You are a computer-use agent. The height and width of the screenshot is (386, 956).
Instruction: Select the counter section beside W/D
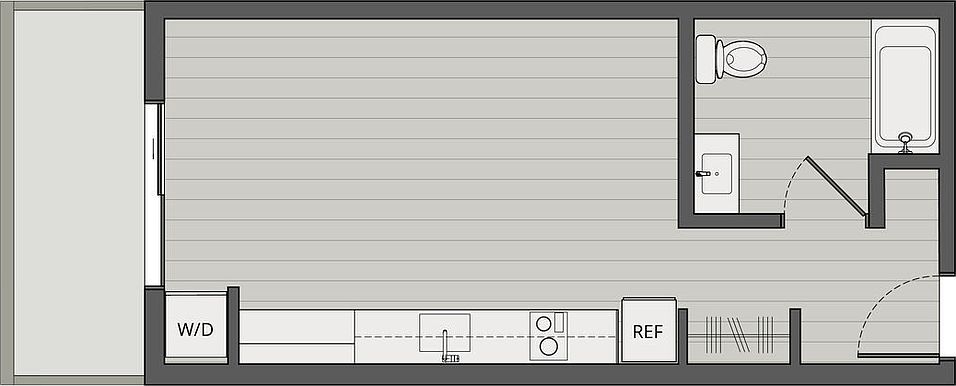tap(297, 336)
